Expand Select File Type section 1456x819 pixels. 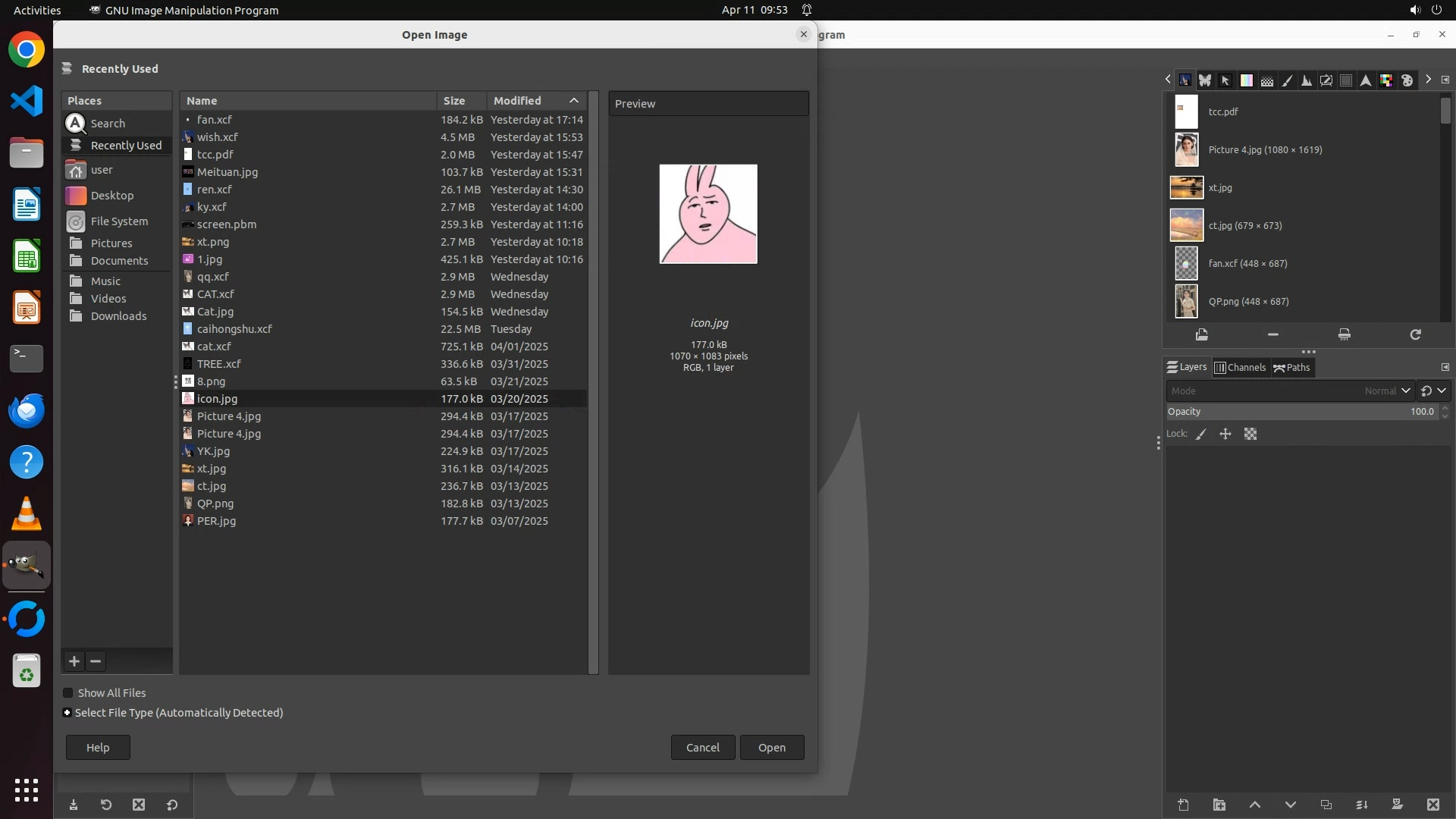[x=67, y=713]
